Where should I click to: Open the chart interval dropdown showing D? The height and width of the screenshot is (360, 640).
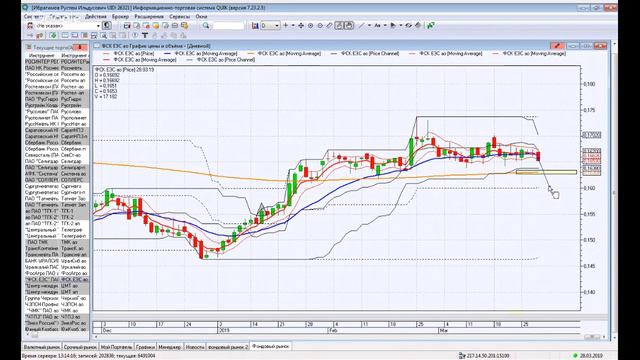tap(277, 26)
